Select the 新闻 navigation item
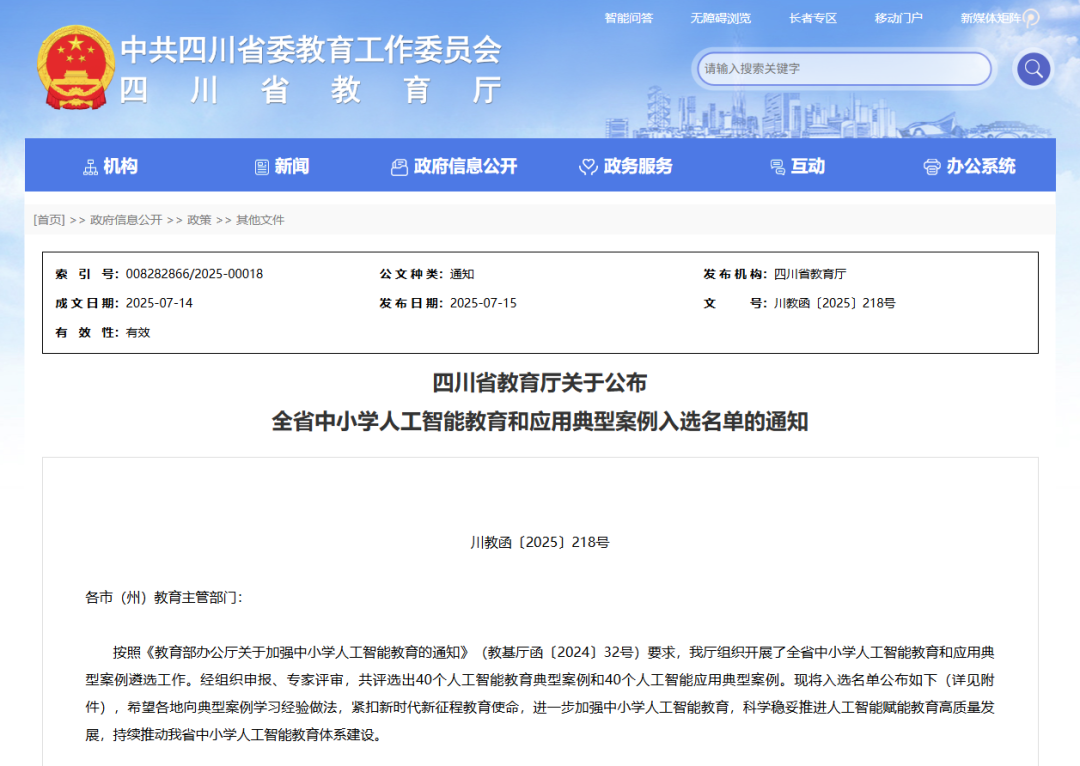This screenshot has height=766, width=1080. (292, 167)
